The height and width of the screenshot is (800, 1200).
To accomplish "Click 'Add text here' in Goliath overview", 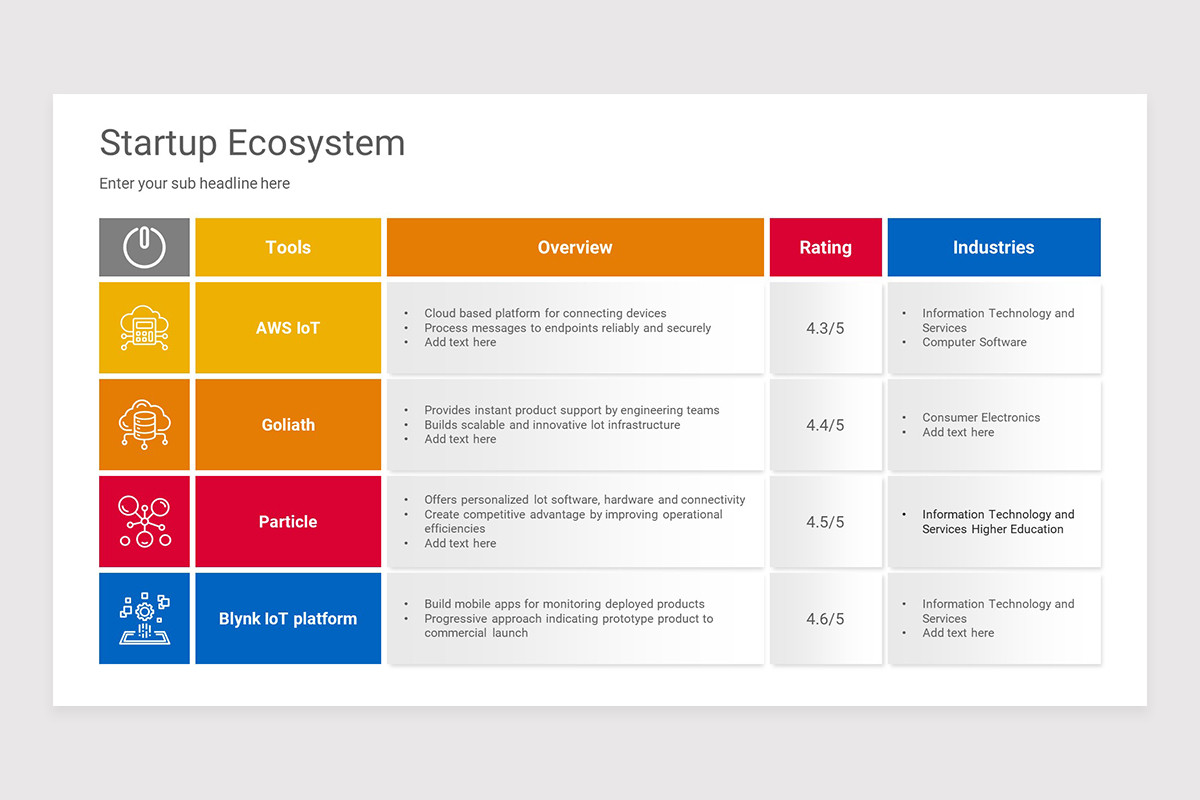I will pos(460,439).
